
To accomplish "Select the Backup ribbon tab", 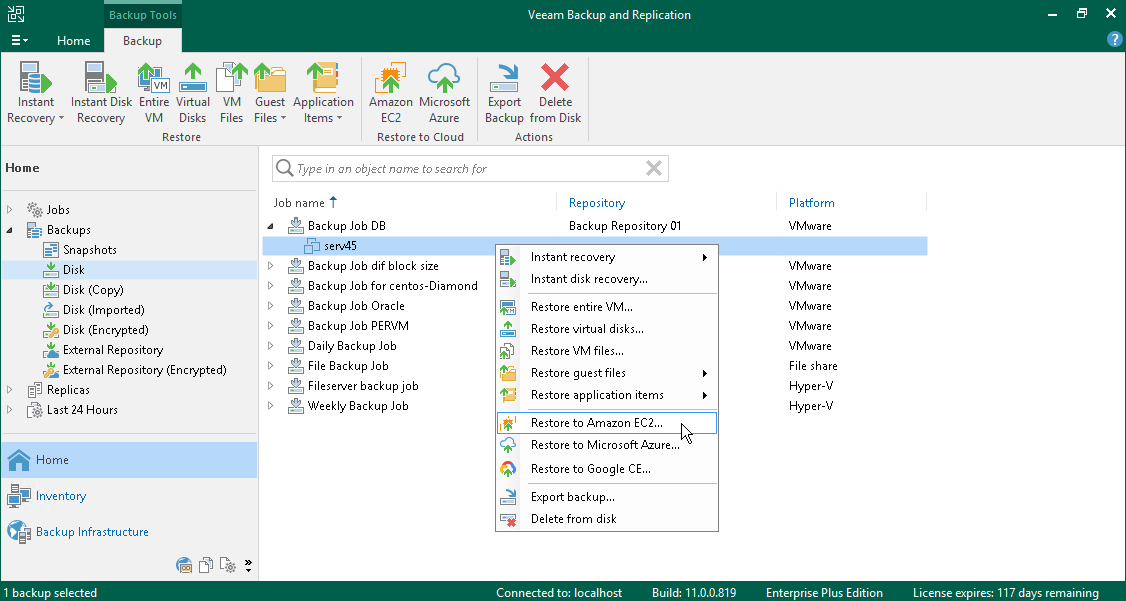I will (x=142, y=41).
